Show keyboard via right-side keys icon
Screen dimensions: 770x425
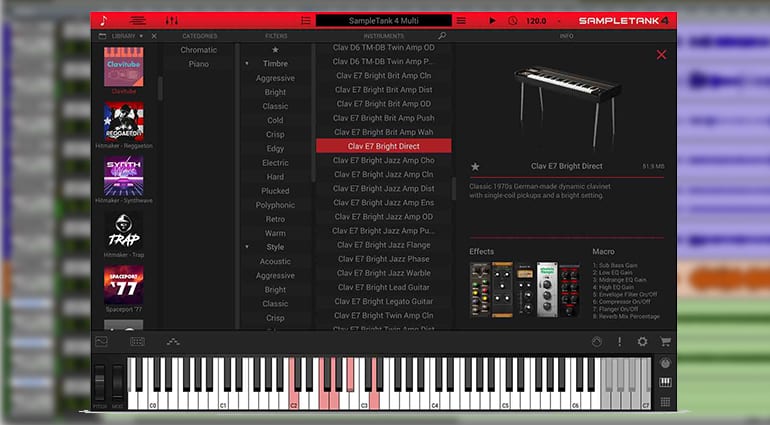click(x=665, y=382)
